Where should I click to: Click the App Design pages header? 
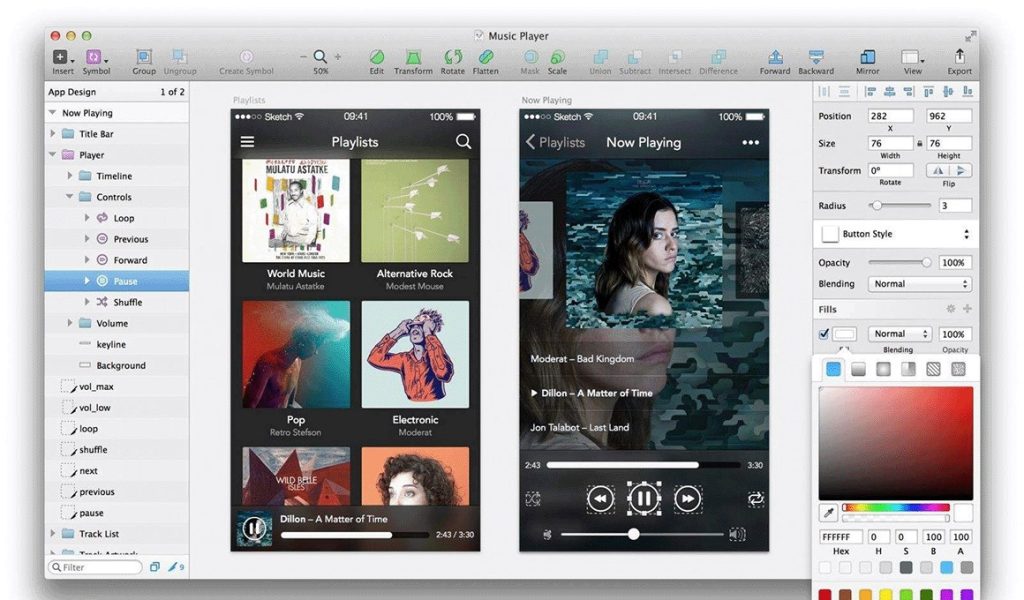point(116,92)
